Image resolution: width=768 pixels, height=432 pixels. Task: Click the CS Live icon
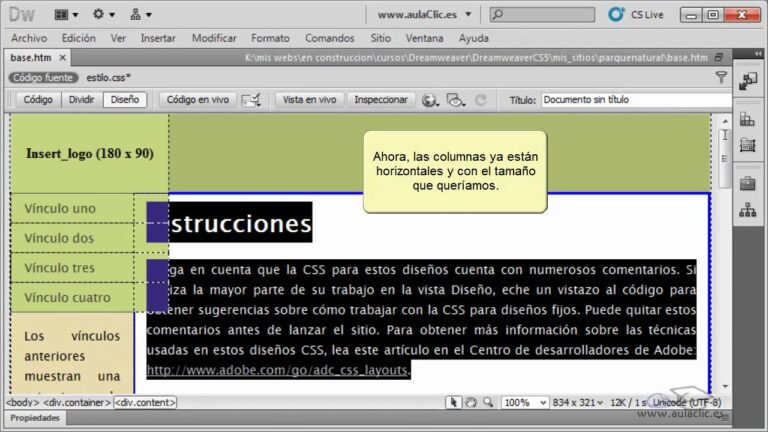click(x=616, y=15)
